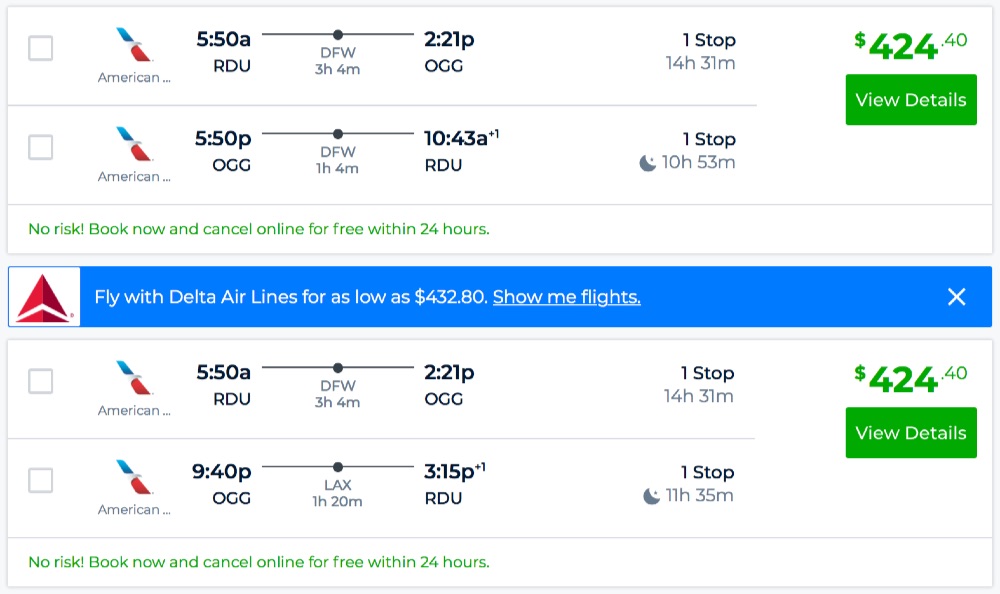Click American logo on first 5:50a flight
Image resolution: width=1000 pixels, height=594 pixels.
(134, 45)
